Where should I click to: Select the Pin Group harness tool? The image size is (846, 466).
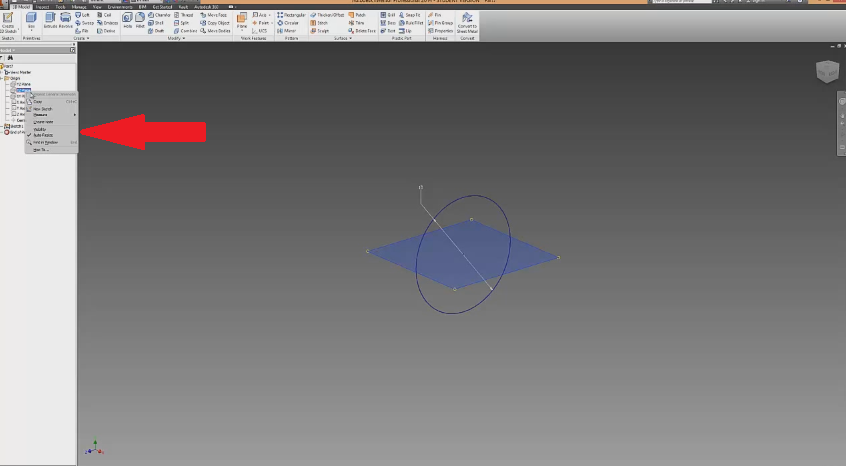click(x=440, y=23)
